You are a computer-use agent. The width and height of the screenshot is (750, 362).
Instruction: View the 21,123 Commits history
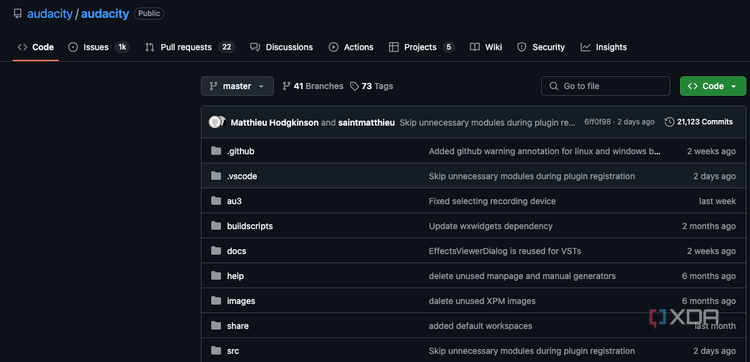pyautogui.click(x=699, y=122)
